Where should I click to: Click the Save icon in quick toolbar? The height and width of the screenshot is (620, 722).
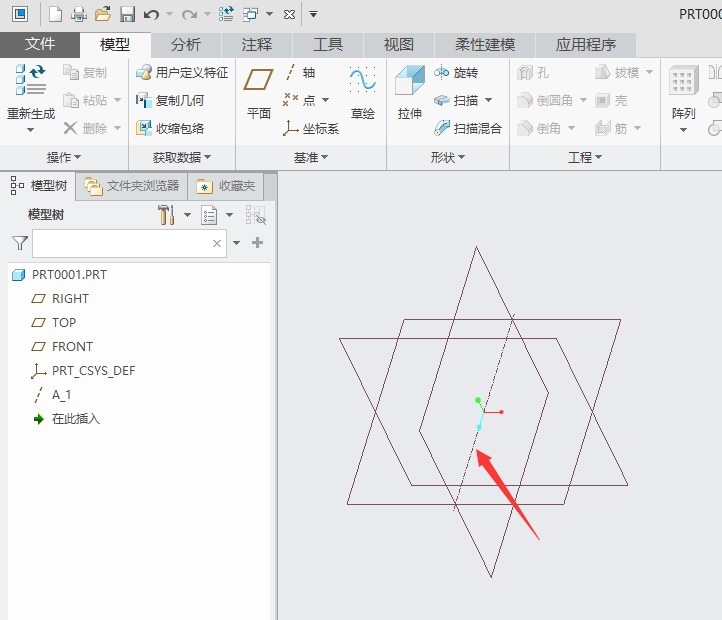(127, 14)
